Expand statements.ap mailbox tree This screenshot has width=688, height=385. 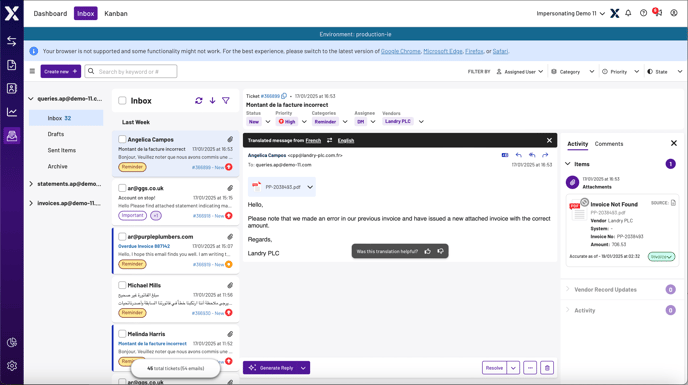31,184
